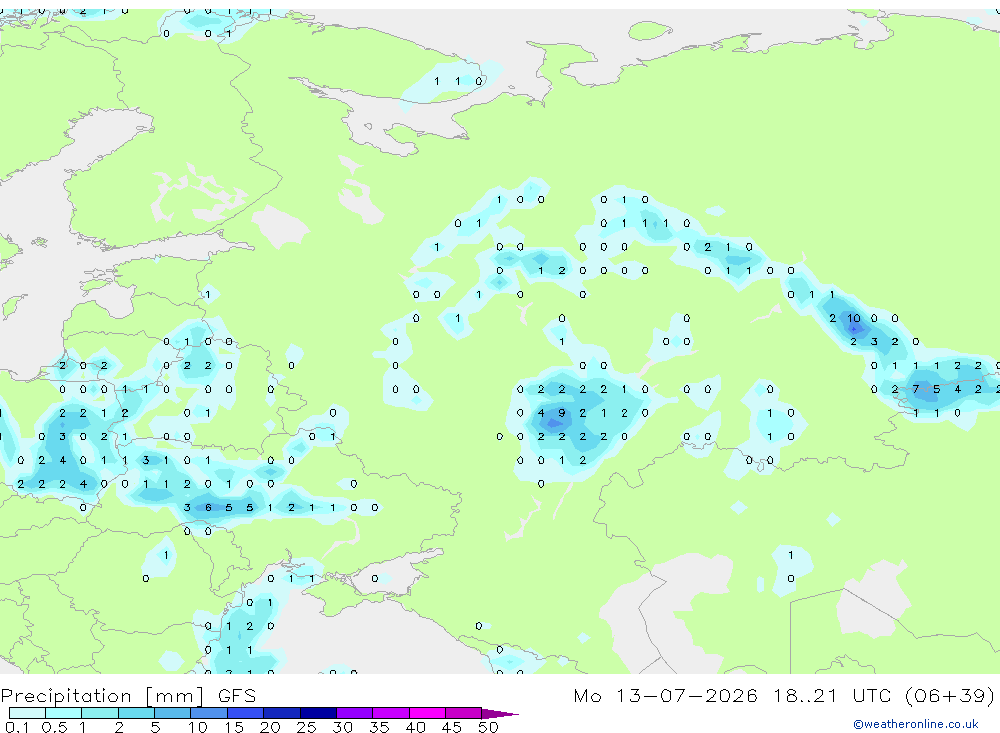Click the '40' legend scale label
Image resolution: width=1000 pixels, height=733 pixels.
(x=415, y=727)
